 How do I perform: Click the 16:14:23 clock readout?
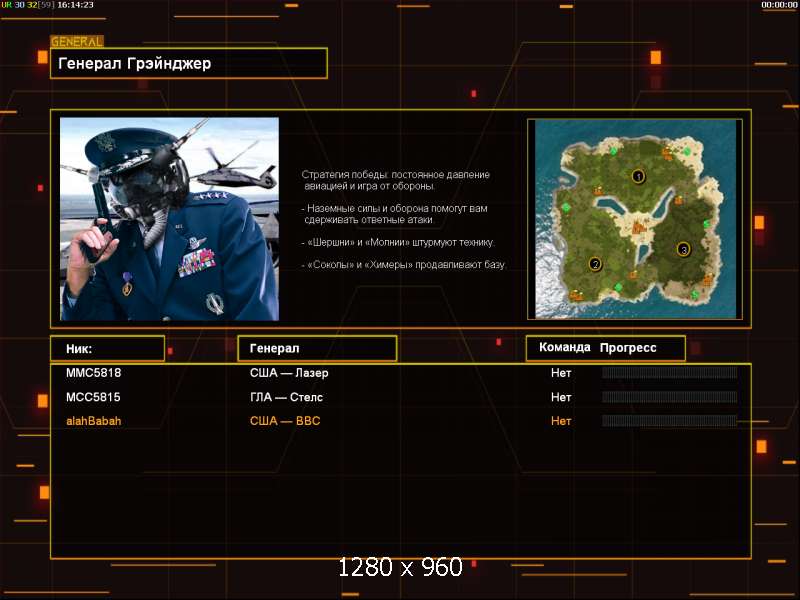click(76, 5)
